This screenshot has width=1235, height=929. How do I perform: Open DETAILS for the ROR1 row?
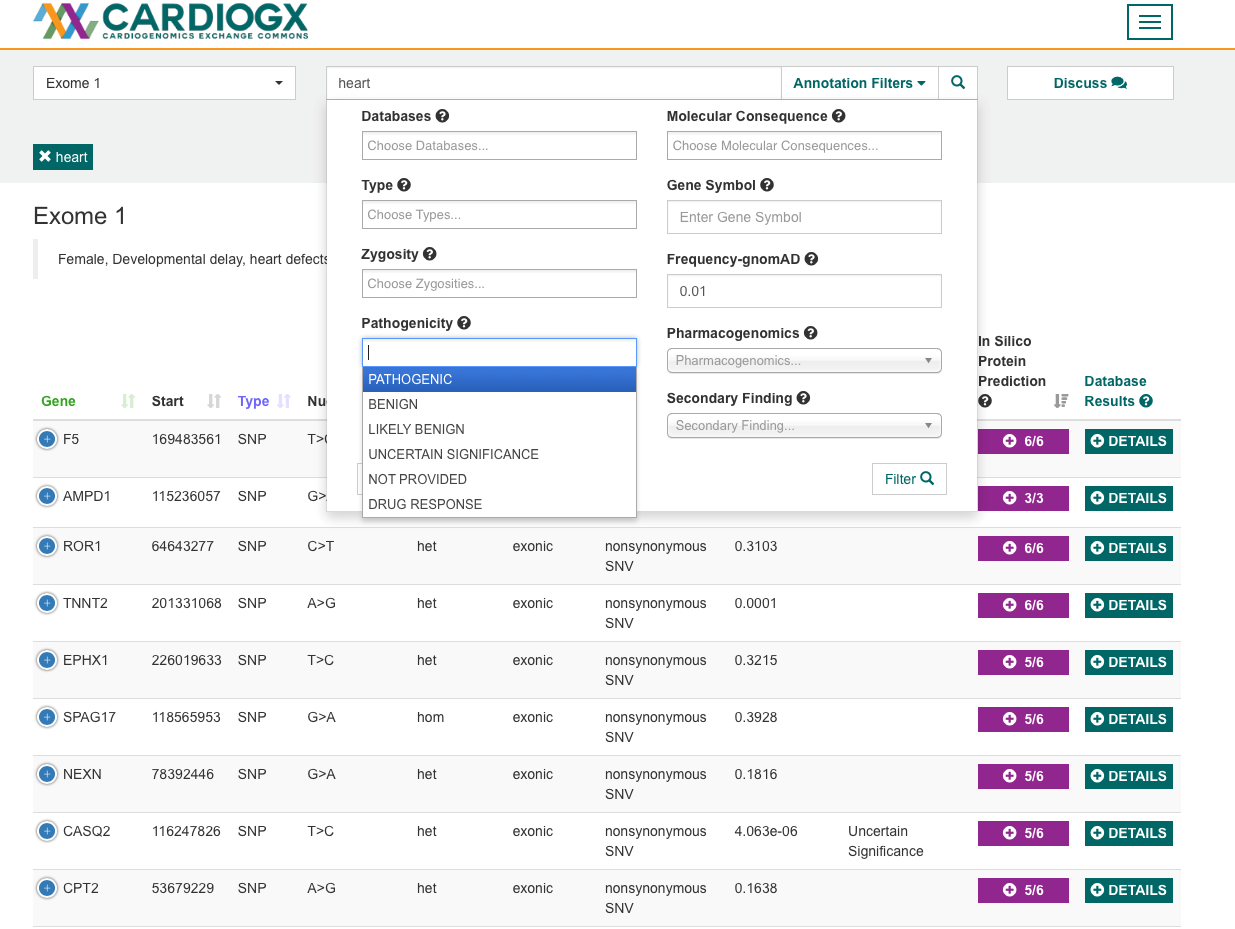[x=1128, y=548]
